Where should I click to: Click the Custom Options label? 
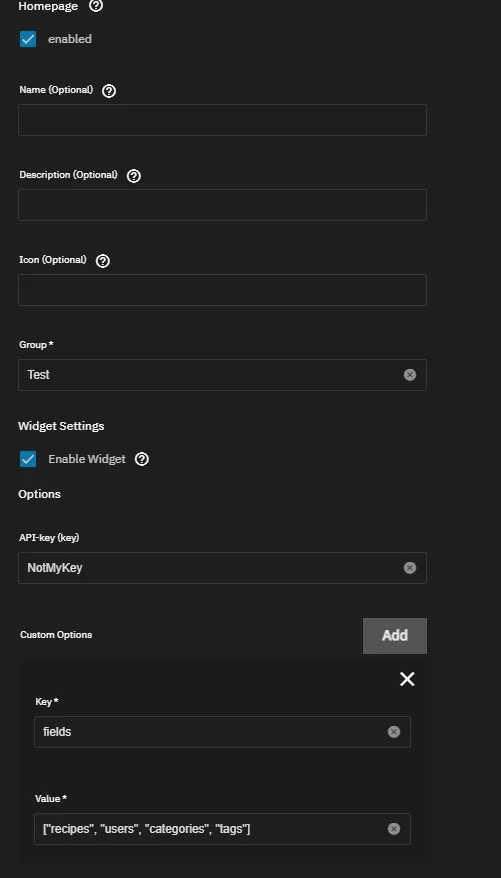56,635
